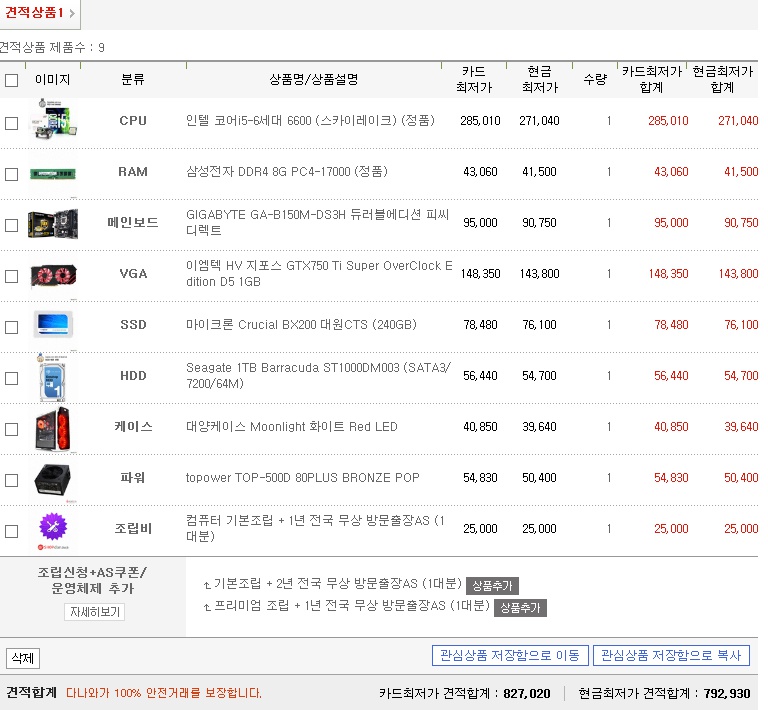Open the Moonlight case product image

[x=53, y=428]
